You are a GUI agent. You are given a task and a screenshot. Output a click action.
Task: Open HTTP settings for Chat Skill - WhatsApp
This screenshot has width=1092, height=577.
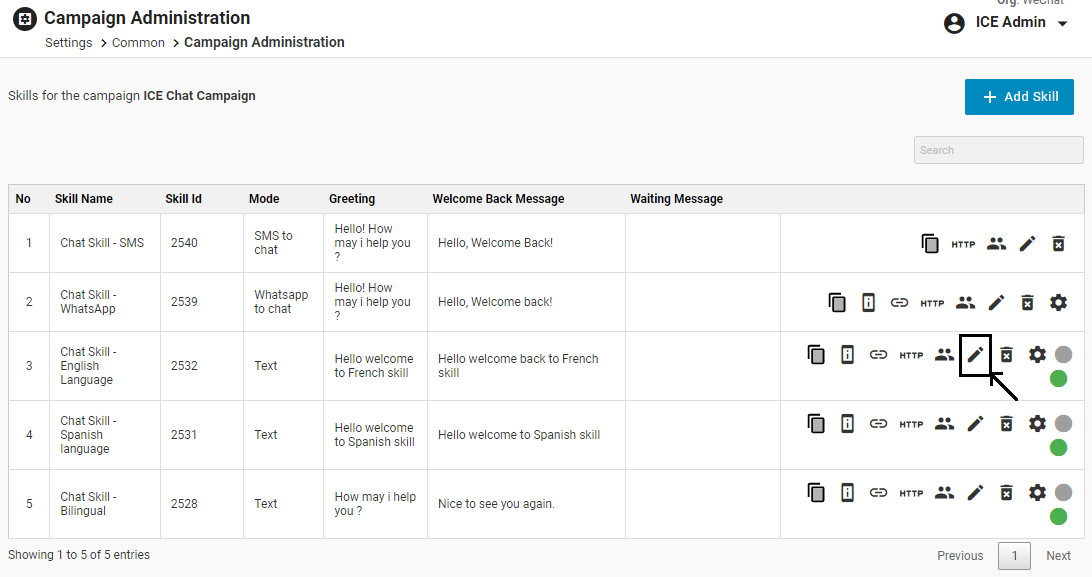tap(932, 303)
